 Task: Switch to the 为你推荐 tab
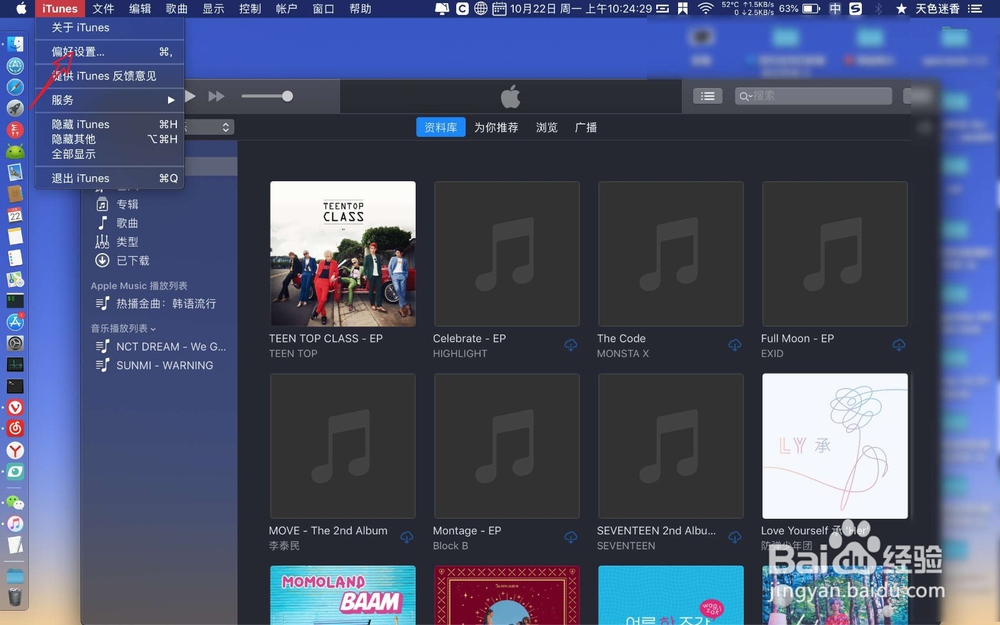click(495, 127)
